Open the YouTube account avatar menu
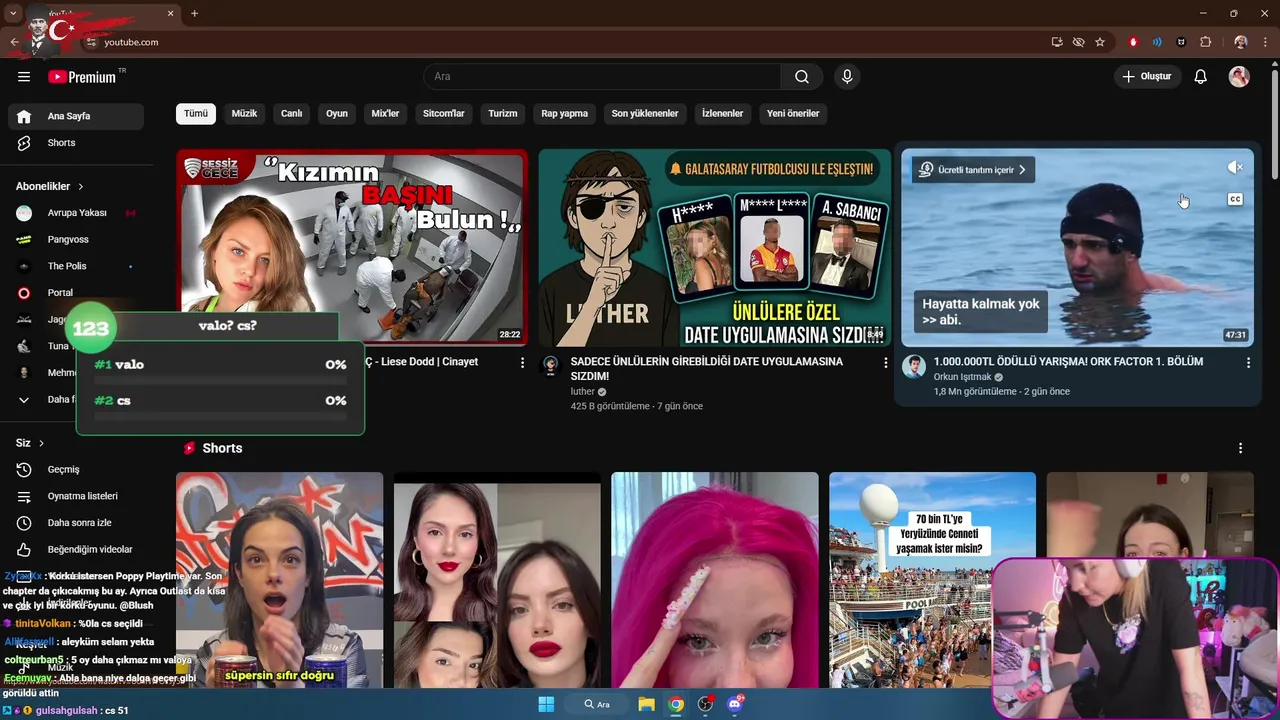 point(1239,77)
